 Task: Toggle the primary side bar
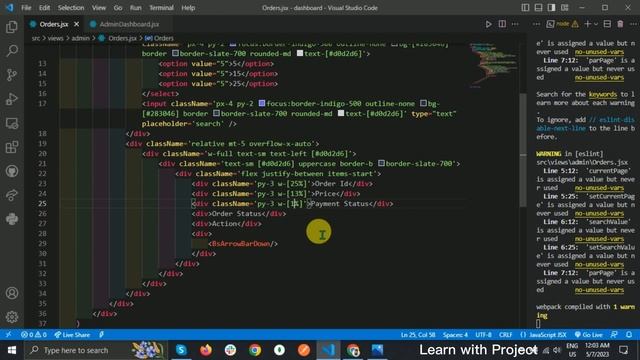click(x=525, y=8)
